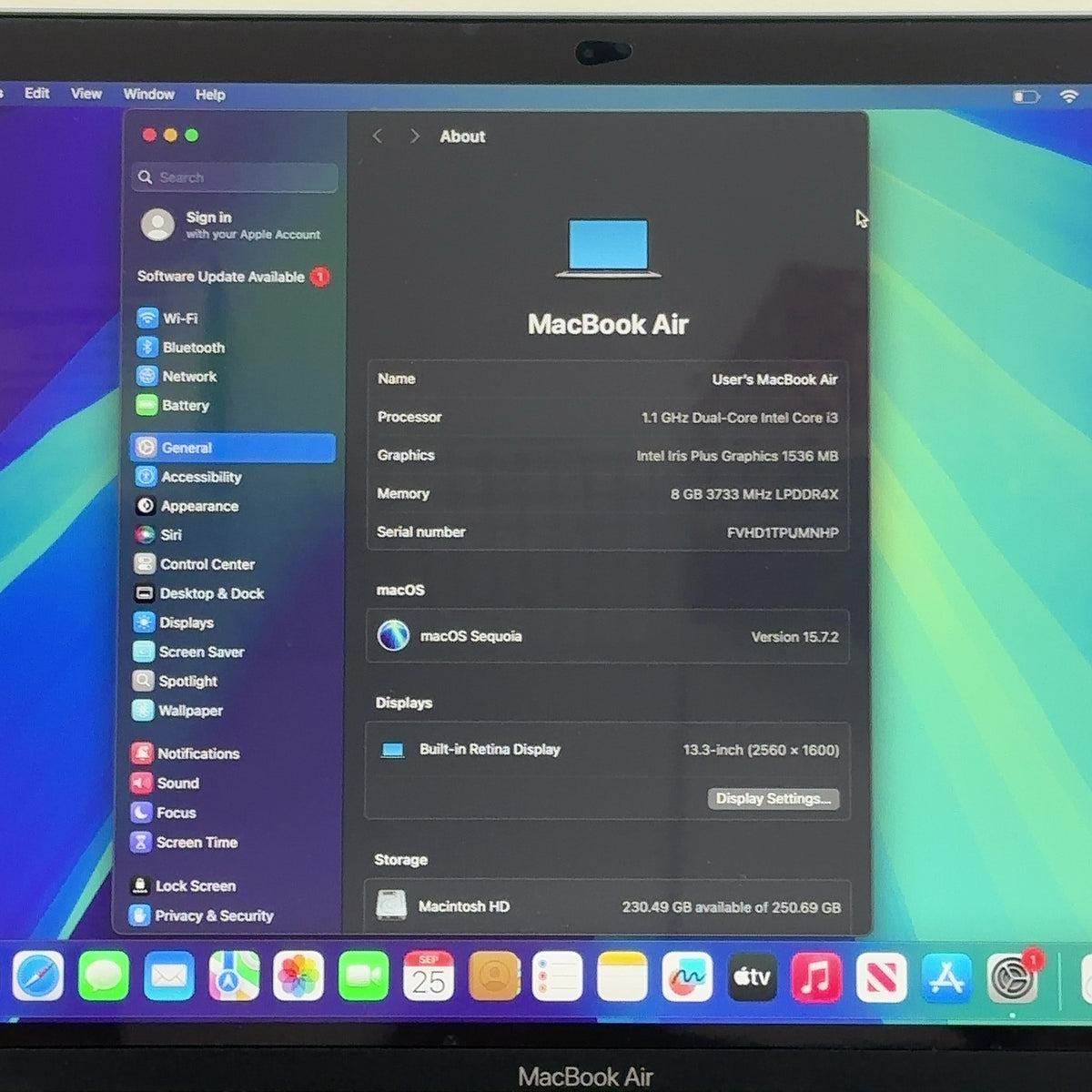The width and height of the screenshot is (1092, 1092).
Task: Click the macOS Sequoia row
Action: pyautogui.click(x=608, y=636)
